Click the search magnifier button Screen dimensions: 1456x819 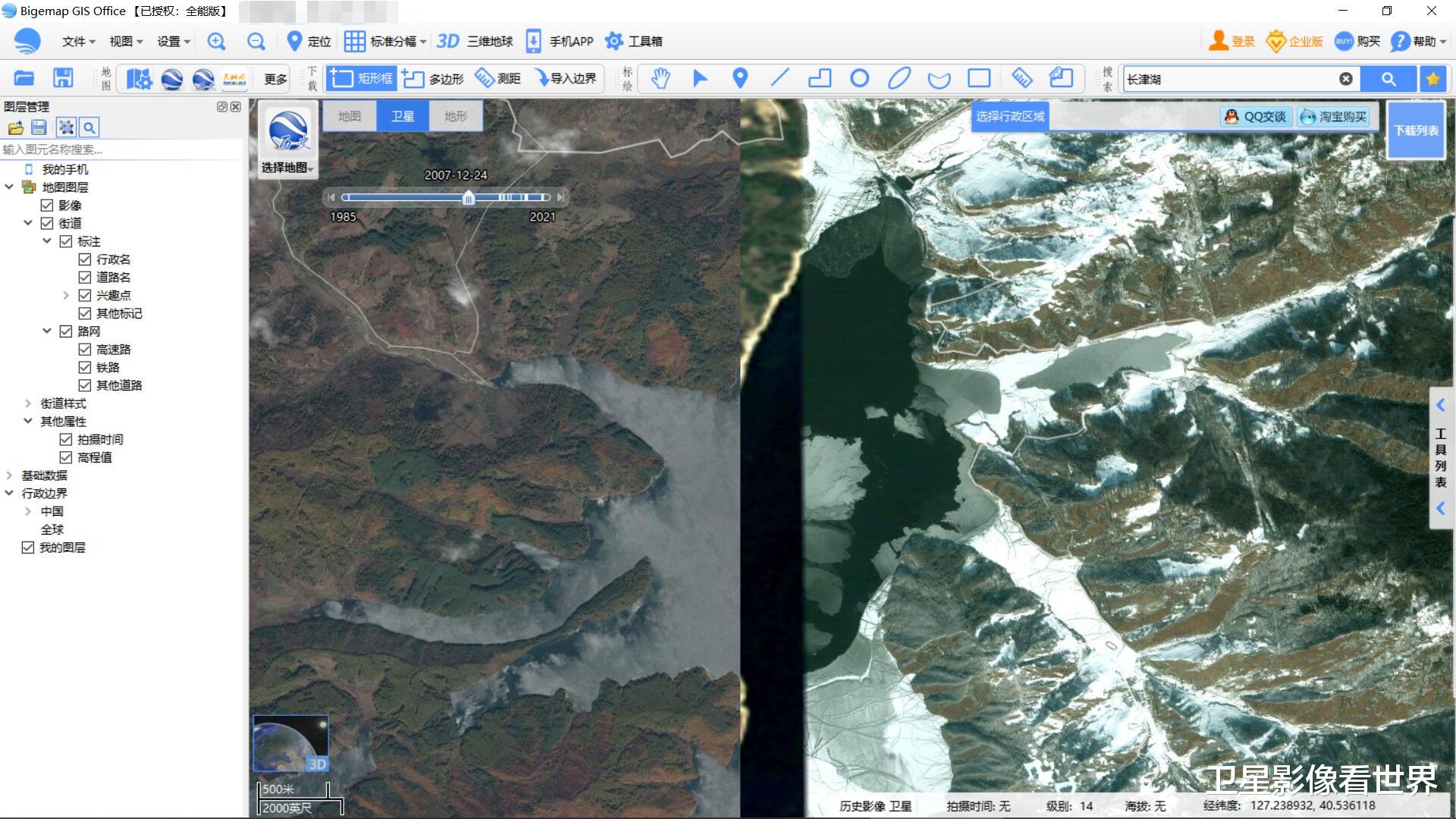coord(1388,79)
